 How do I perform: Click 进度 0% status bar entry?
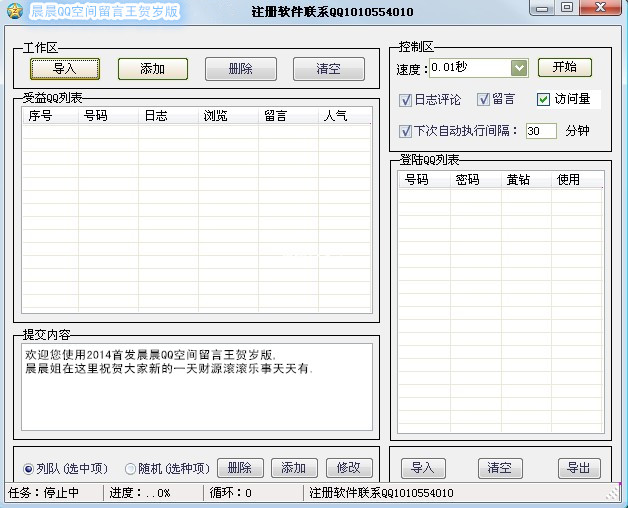click(140, 493)
